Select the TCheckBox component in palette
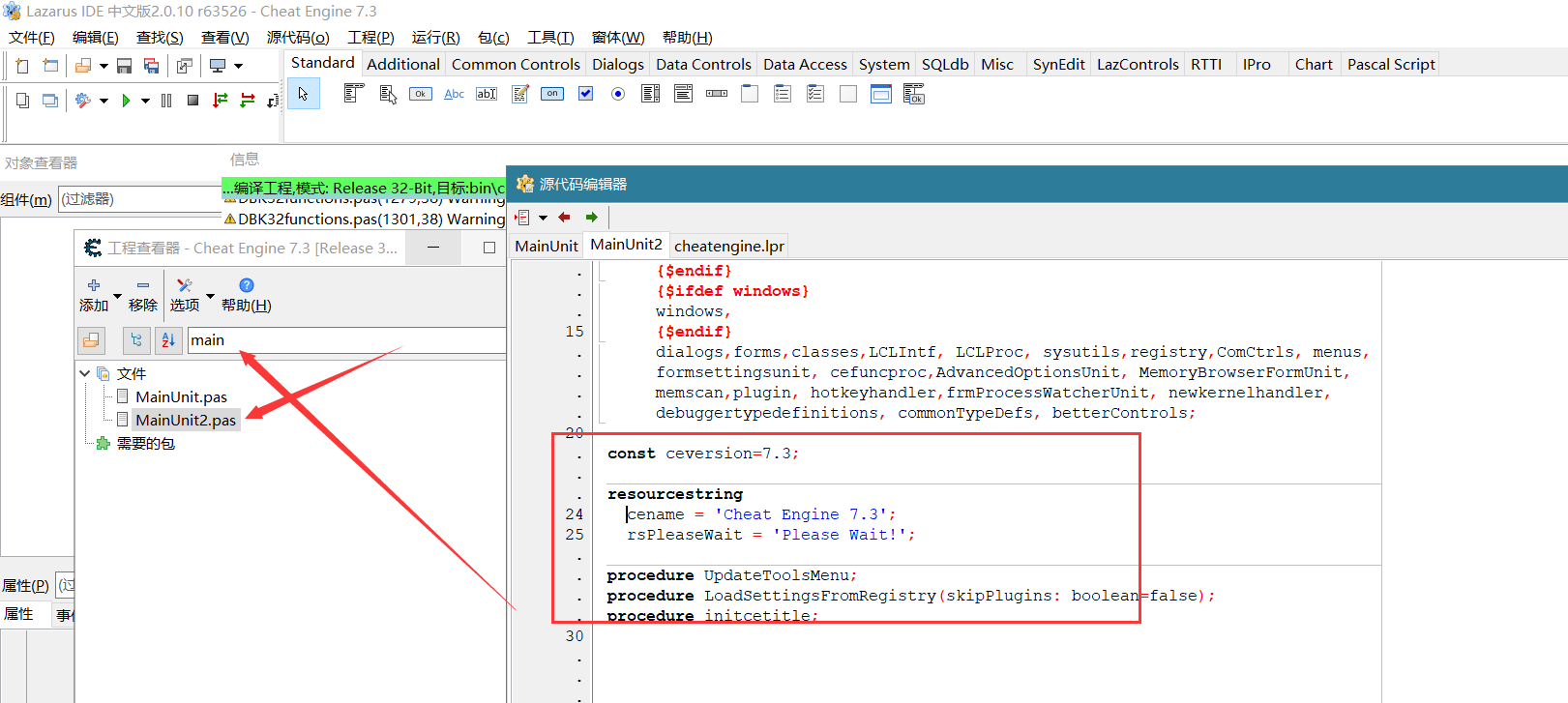The image size is (1568, 703). (585, 94)
